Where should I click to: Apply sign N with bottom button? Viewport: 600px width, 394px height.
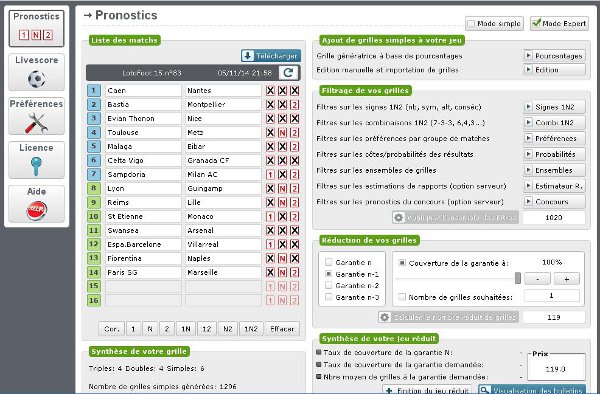[x=150, y=329]
